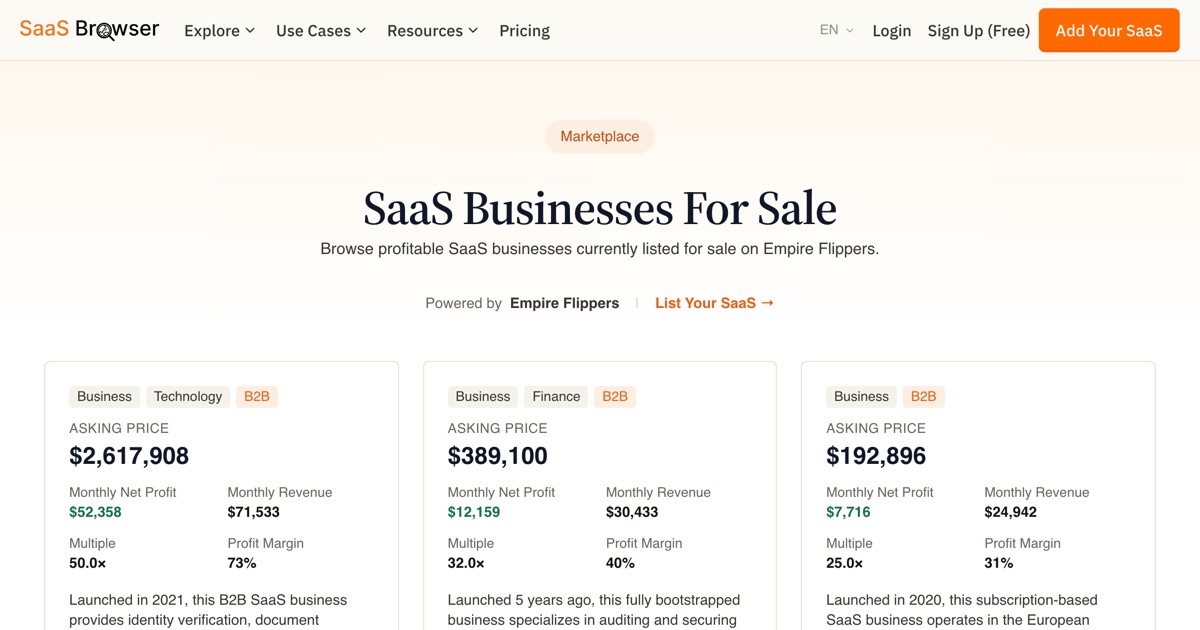Open the Empire Flippers link
Viewport: 1200px width, 630px height.
click(x=564, y=303)
